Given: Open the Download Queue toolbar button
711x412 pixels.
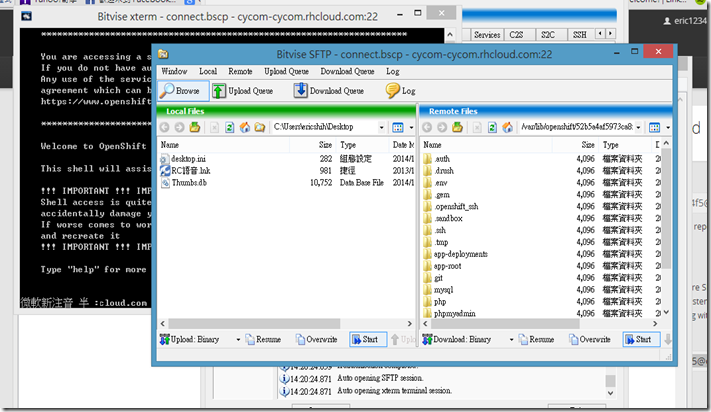Looking at the screenshot, I should click(329, 91).
